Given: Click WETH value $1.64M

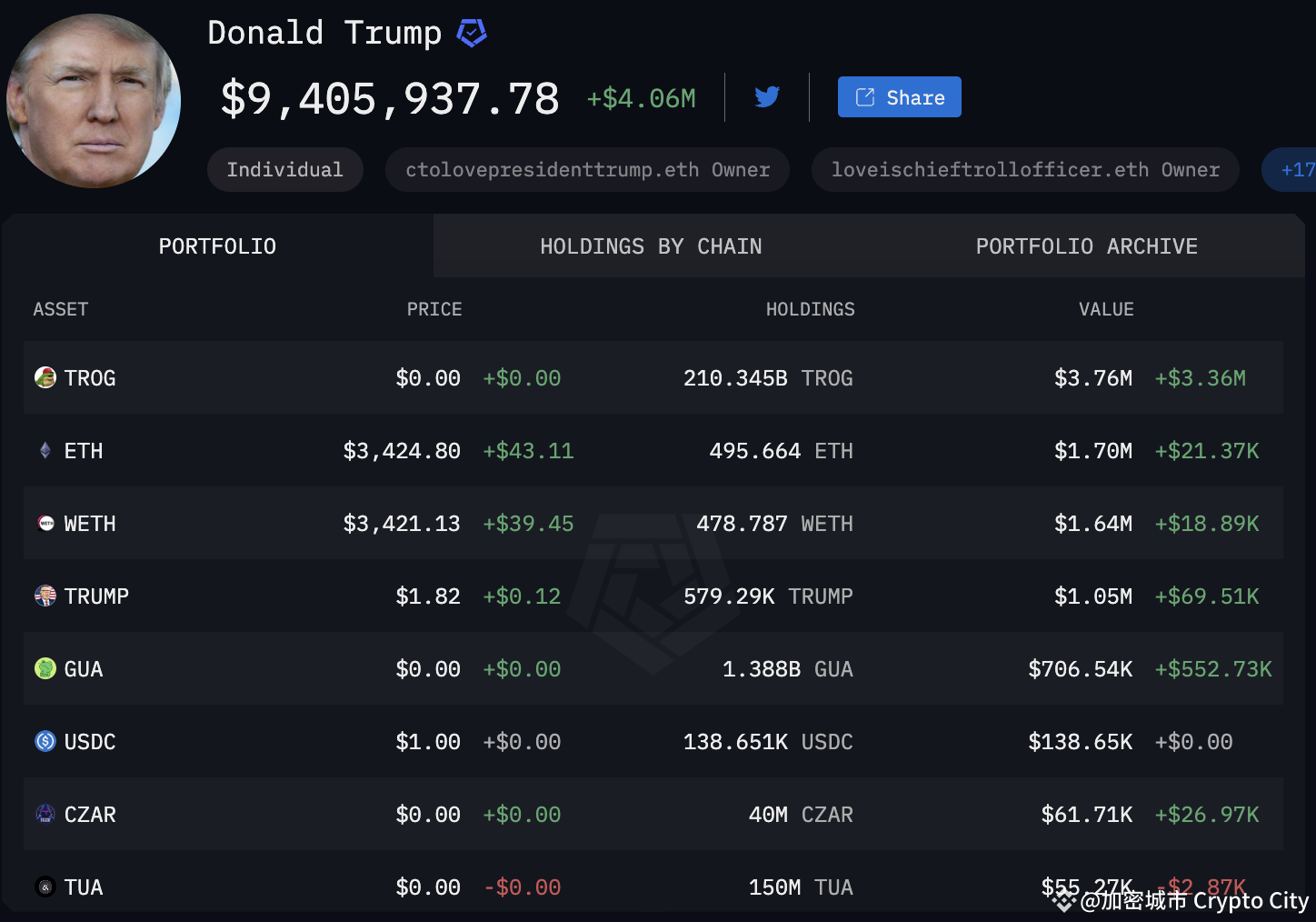Looking at the screenshot, I should click(x=1093, y=524).
